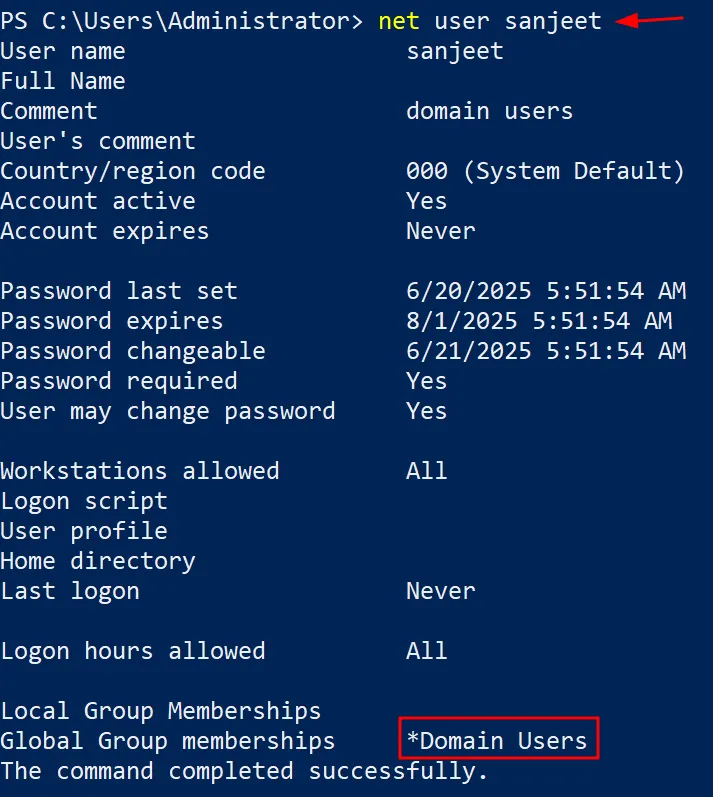Click the 'Local Group Memberships' label
The width and height of the screenshot is (713, 797).
click(x=160, y=711)
